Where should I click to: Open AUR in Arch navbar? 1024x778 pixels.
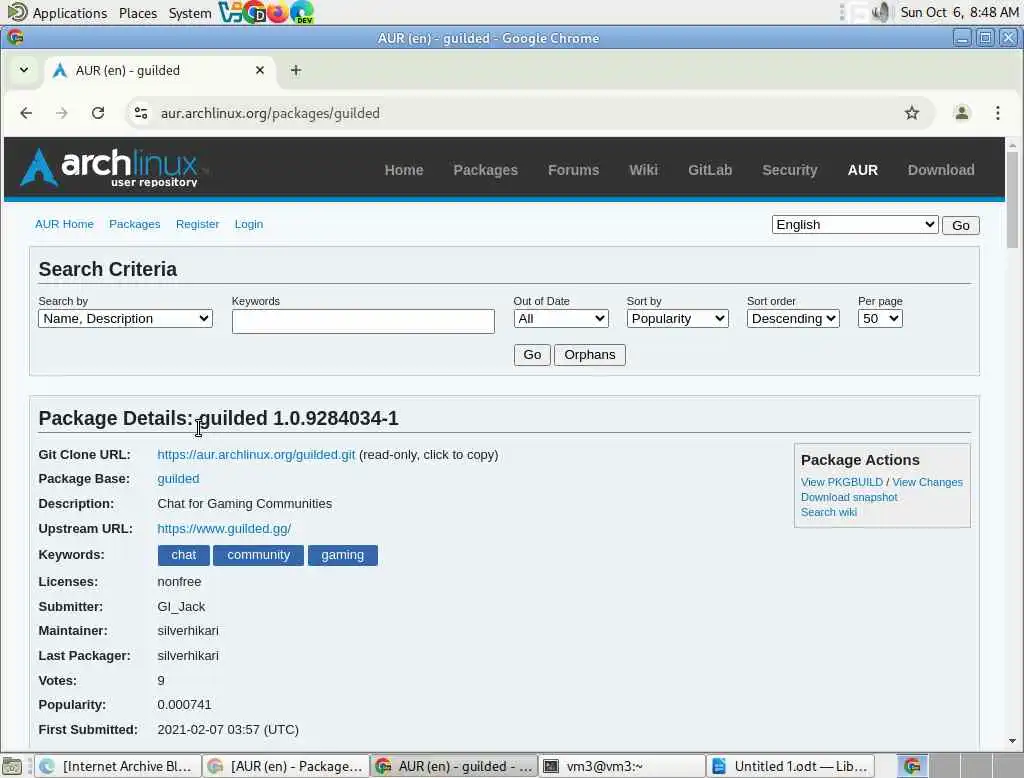click(x=862, y=170)
